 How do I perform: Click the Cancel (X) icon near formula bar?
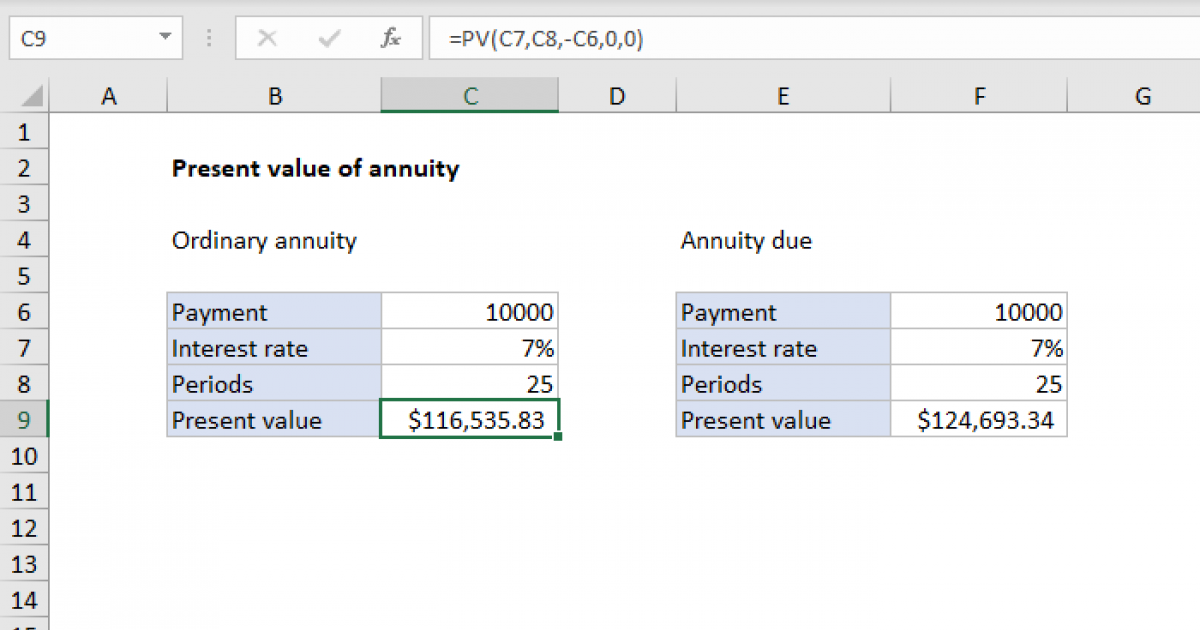point(266,38)
